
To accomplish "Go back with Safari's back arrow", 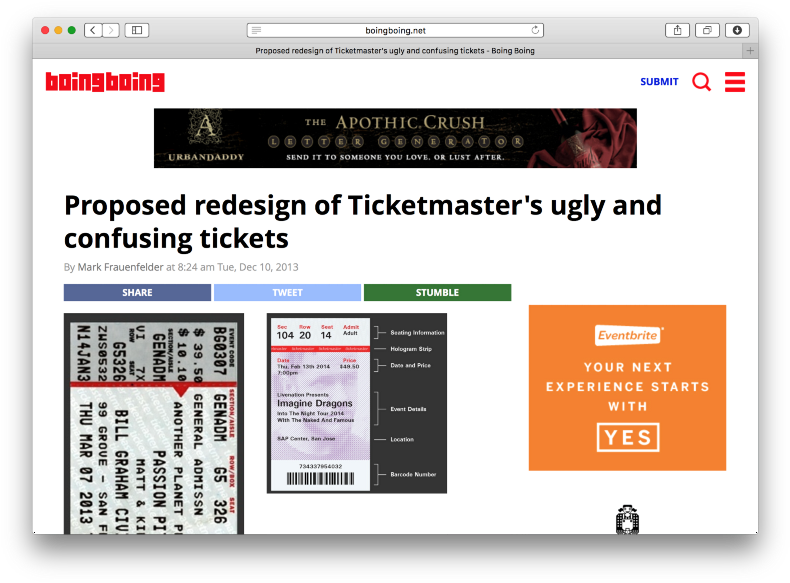I will (93, 30).
